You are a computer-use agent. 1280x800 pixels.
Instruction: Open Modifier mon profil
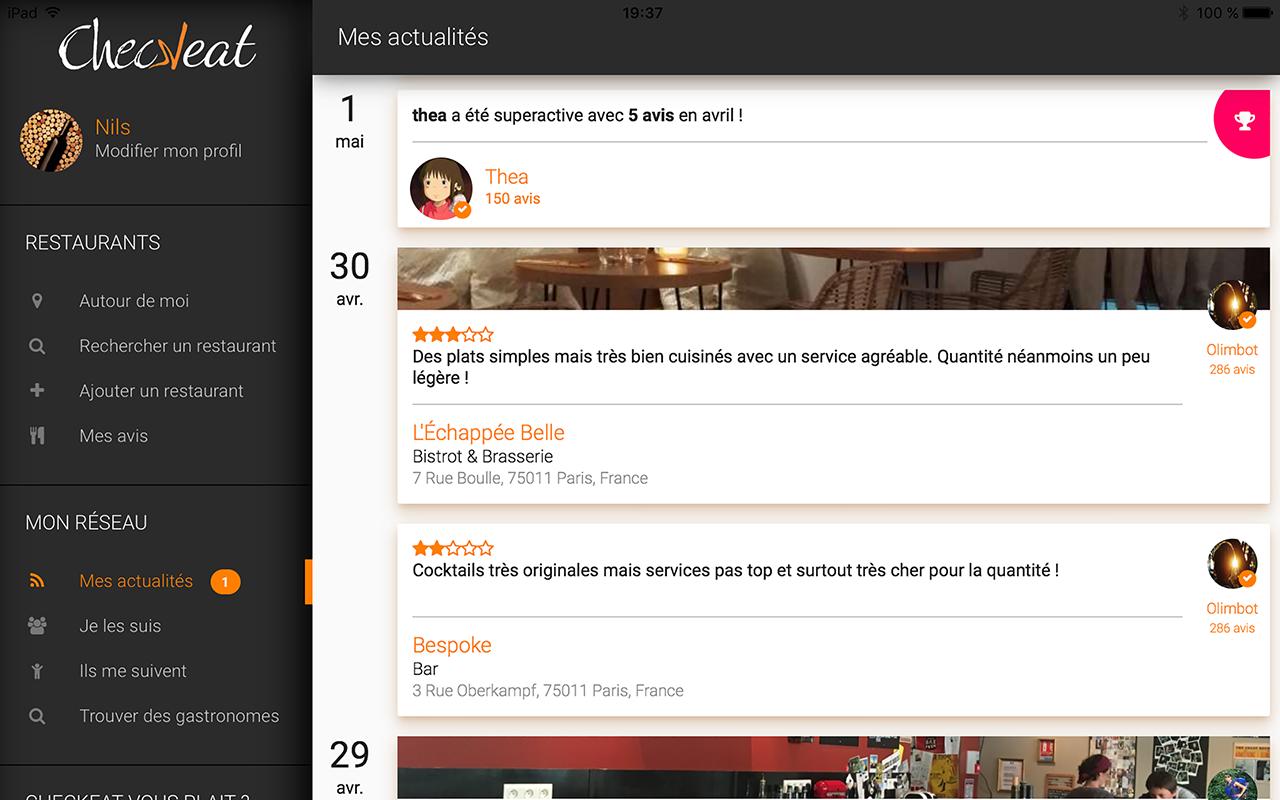[168, 151]
